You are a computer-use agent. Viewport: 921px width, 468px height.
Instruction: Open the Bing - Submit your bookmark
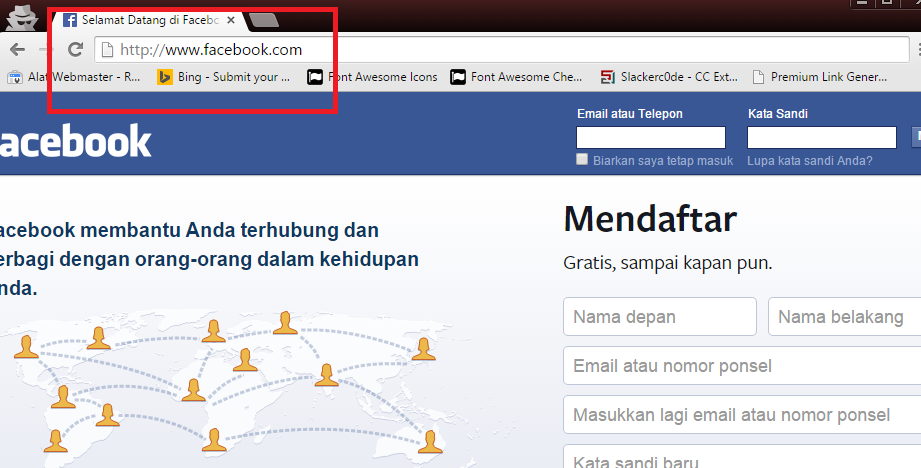tap(224, 77)
